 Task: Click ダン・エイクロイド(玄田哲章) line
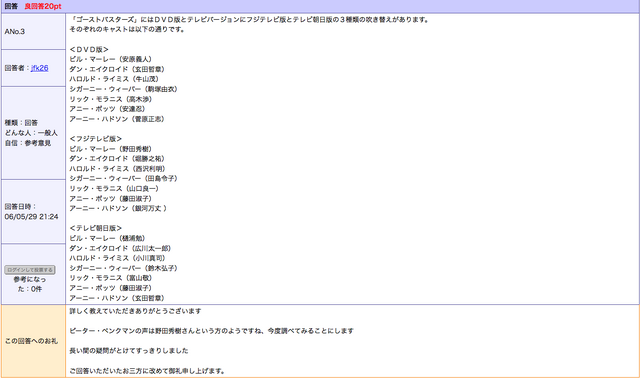click(117, 69)
